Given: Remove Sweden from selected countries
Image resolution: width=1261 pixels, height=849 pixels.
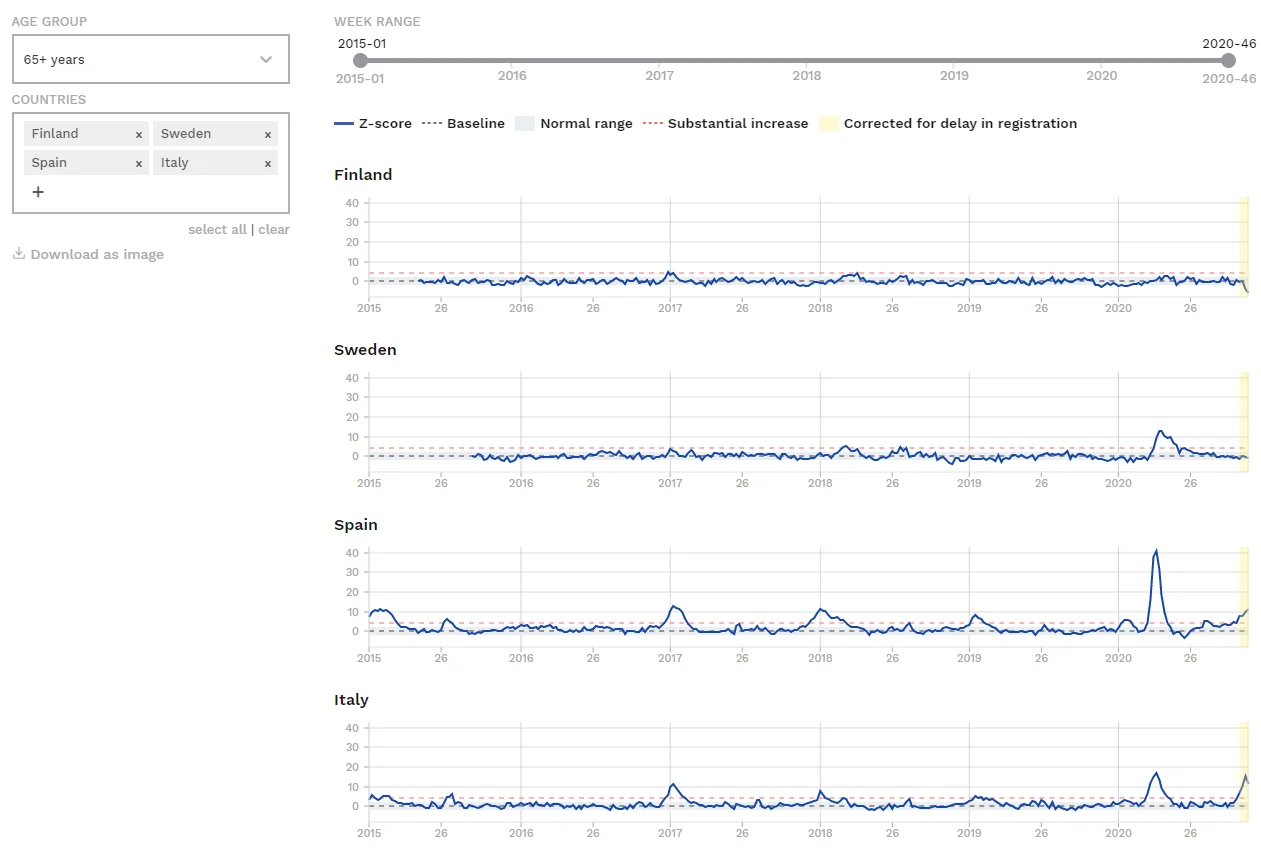Looking at the screenshot, I should point(267,134).
